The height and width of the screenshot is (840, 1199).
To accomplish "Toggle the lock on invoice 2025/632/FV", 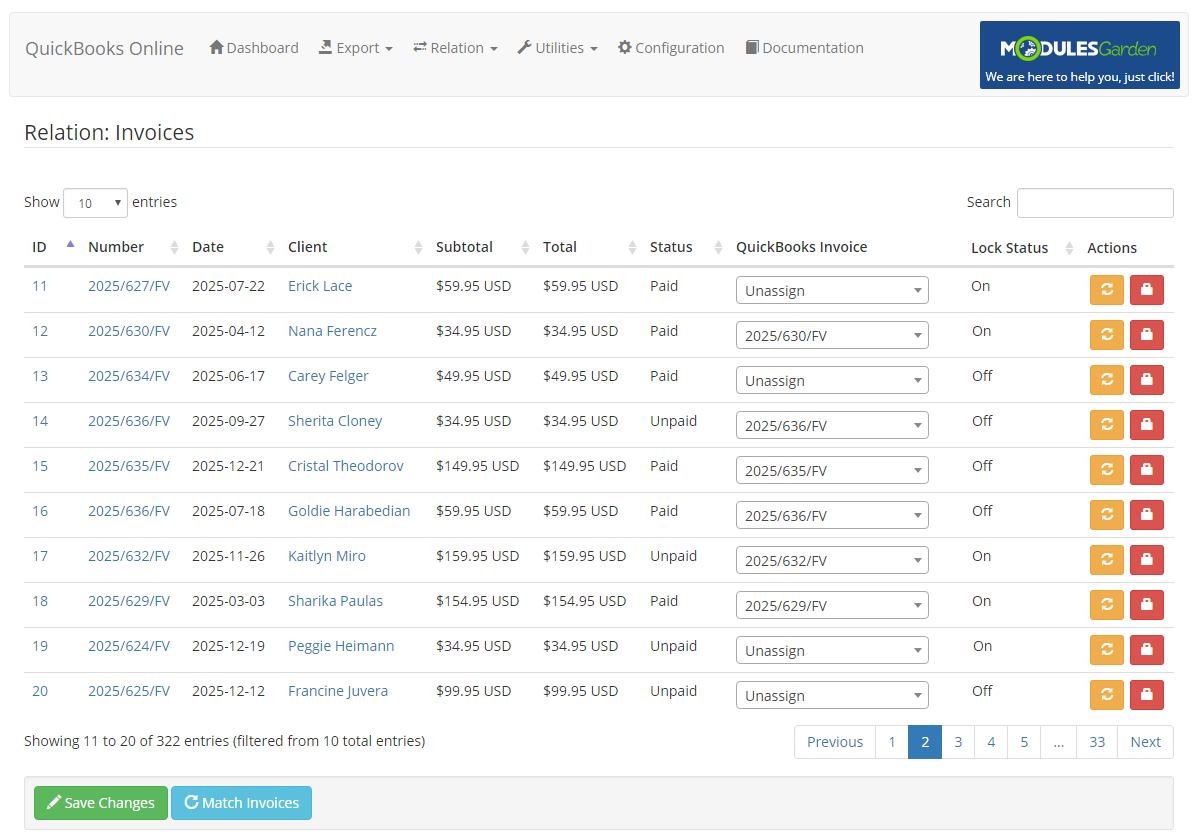I will coord(1146,559).
